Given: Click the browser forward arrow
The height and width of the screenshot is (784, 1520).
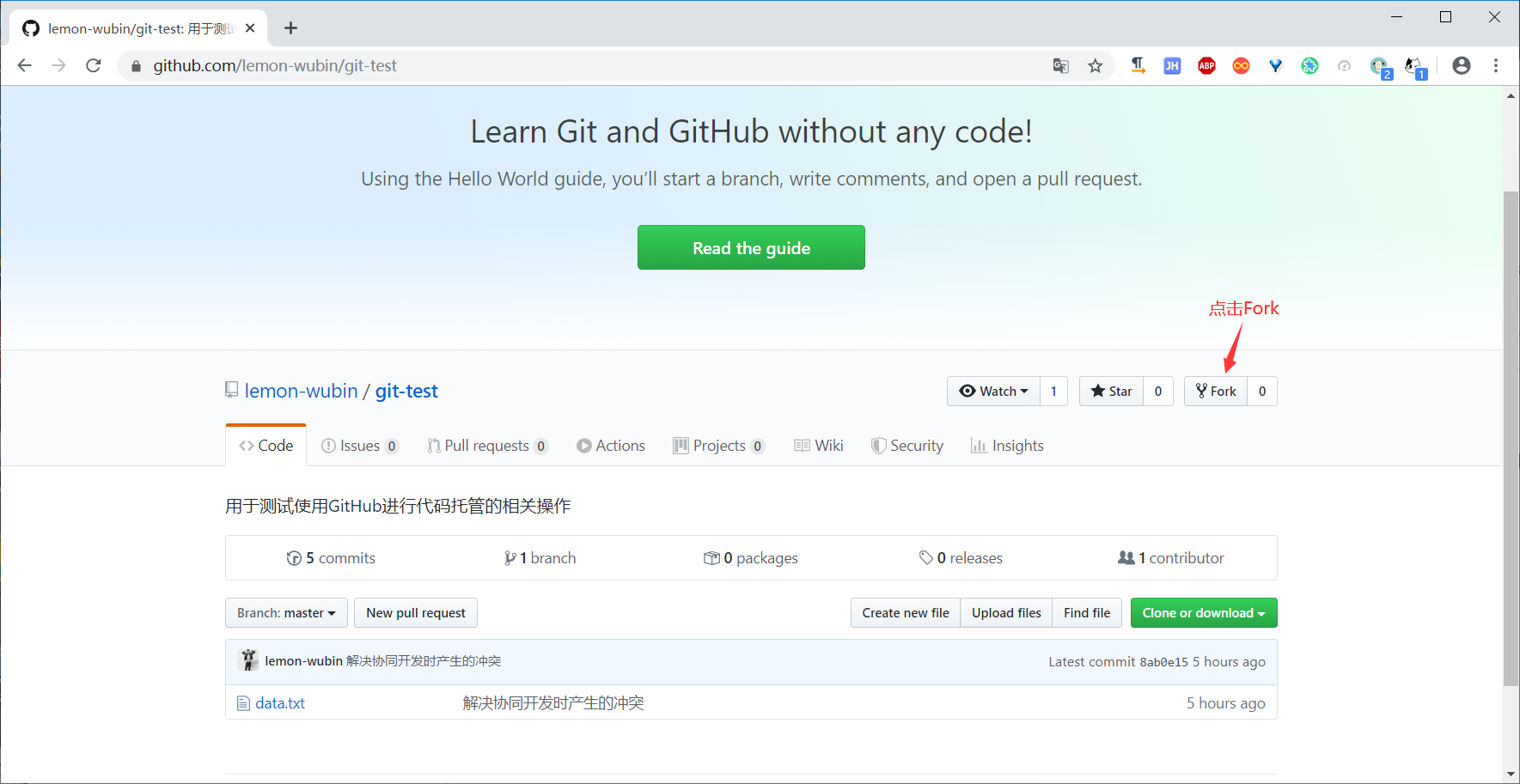Looking at the screenshot, I should click(x=58, y=65).
